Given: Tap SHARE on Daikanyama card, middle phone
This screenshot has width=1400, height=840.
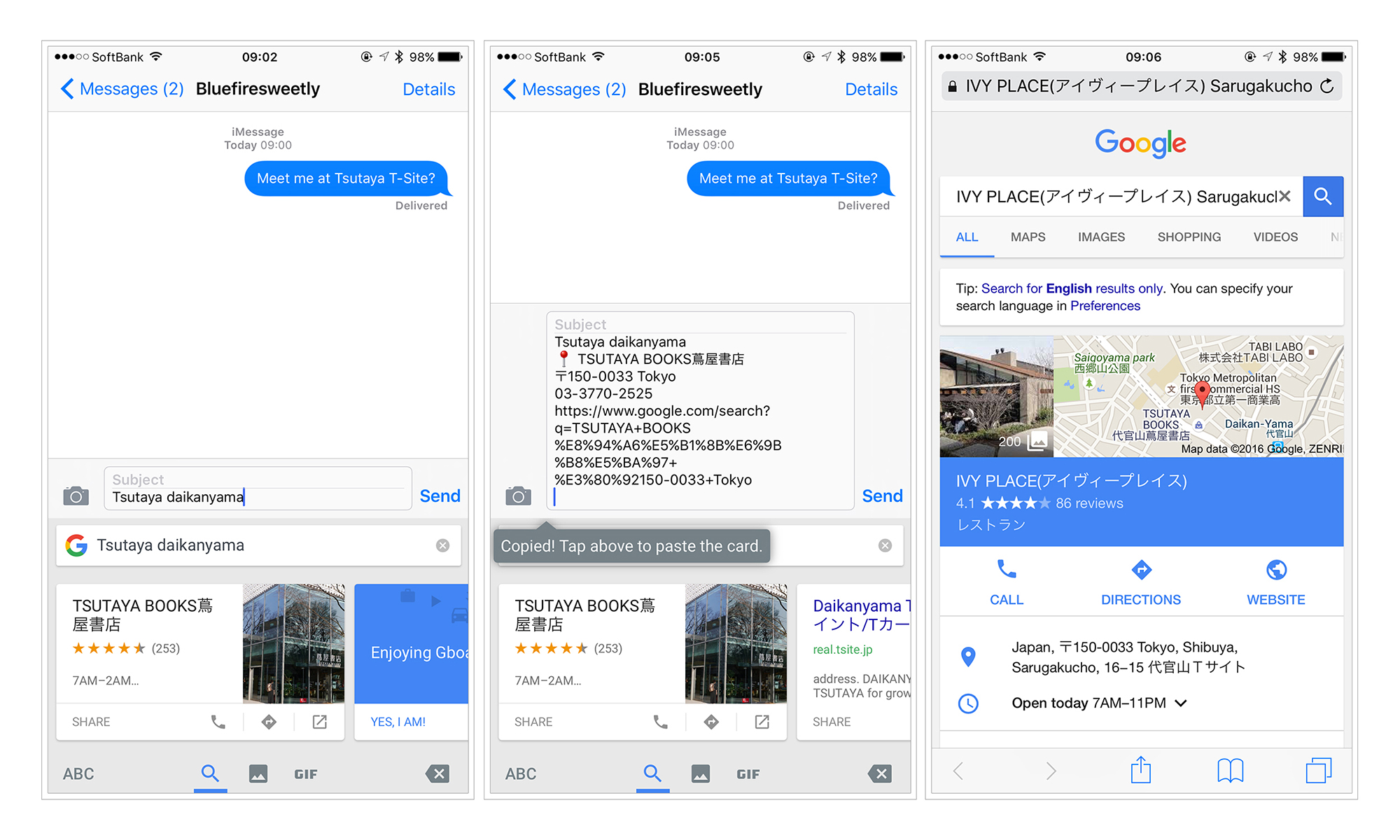Looking at the screenshot, I should [832, 722].
